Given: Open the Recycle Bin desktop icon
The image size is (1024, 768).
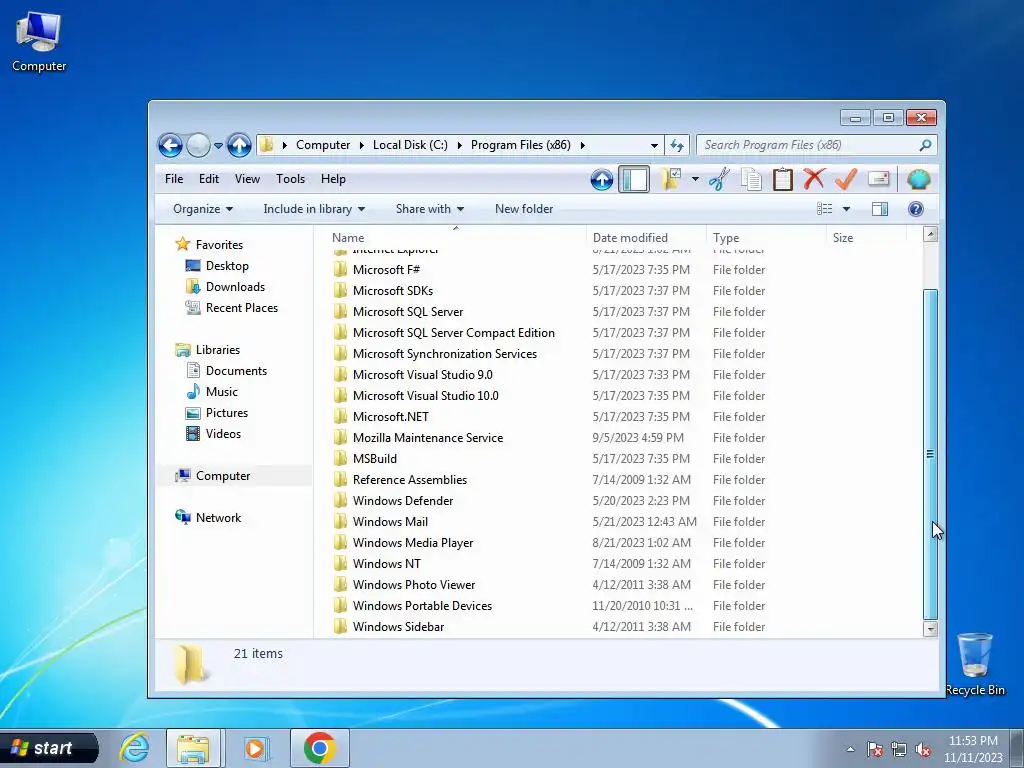Looking at the screenshot, I should [975, 664].
